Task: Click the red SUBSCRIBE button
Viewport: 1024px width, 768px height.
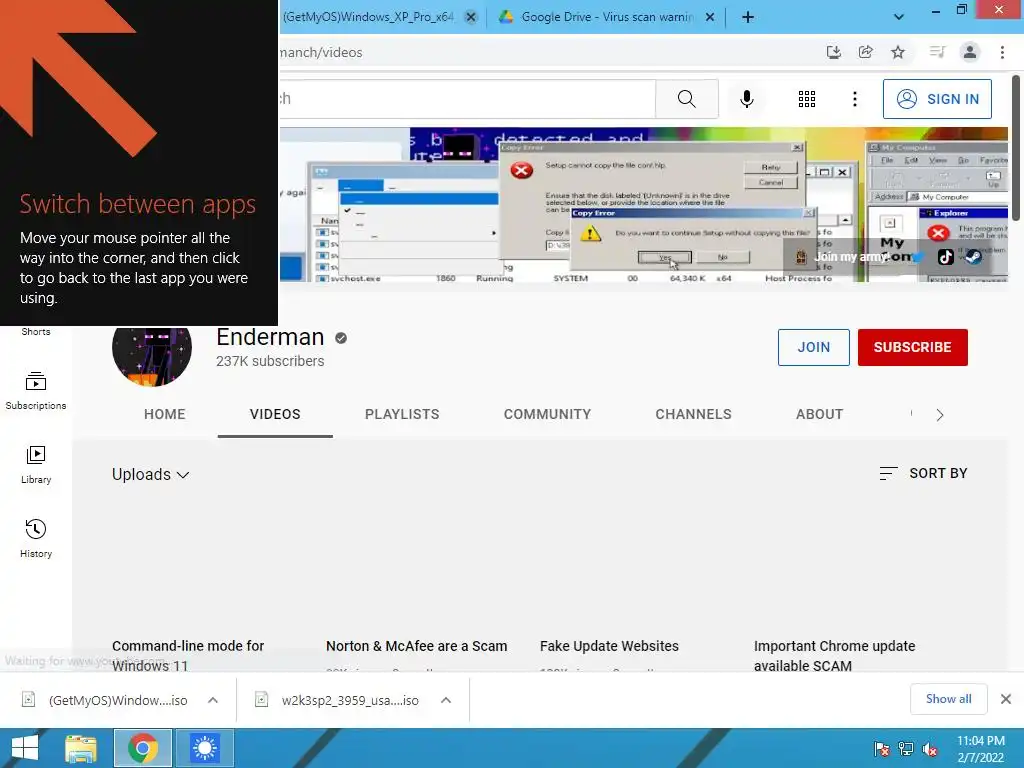Action: pyautogui.click(x=912, y=347)
